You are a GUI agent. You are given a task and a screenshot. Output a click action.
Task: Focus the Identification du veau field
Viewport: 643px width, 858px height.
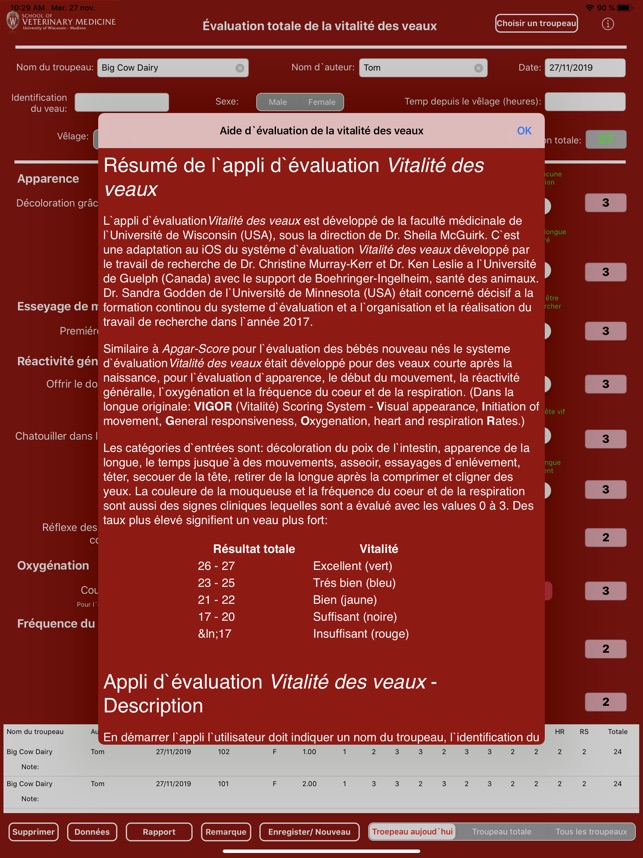pos(121,102)
